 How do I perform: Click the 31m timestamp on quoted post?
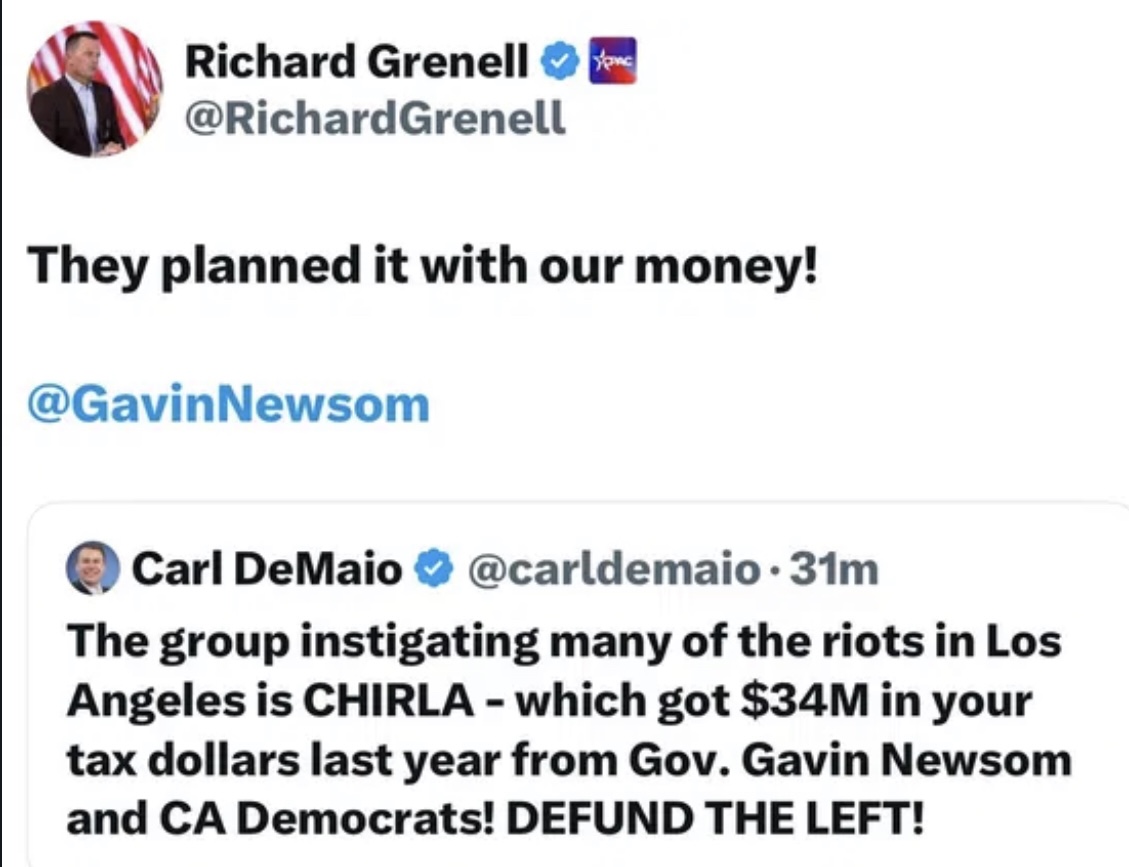(x=834, y=570)
